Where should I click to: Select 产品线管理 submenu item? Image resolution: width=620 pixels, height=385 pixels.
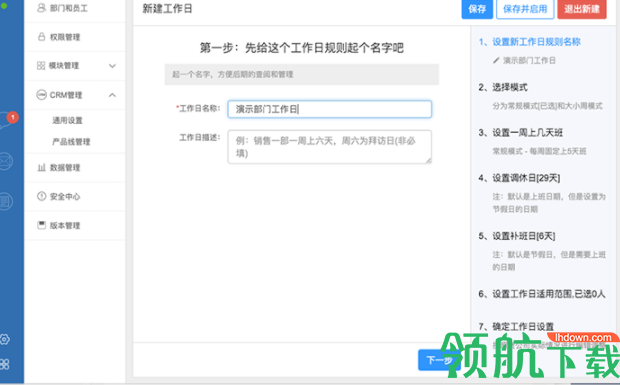tap(71, 142)
